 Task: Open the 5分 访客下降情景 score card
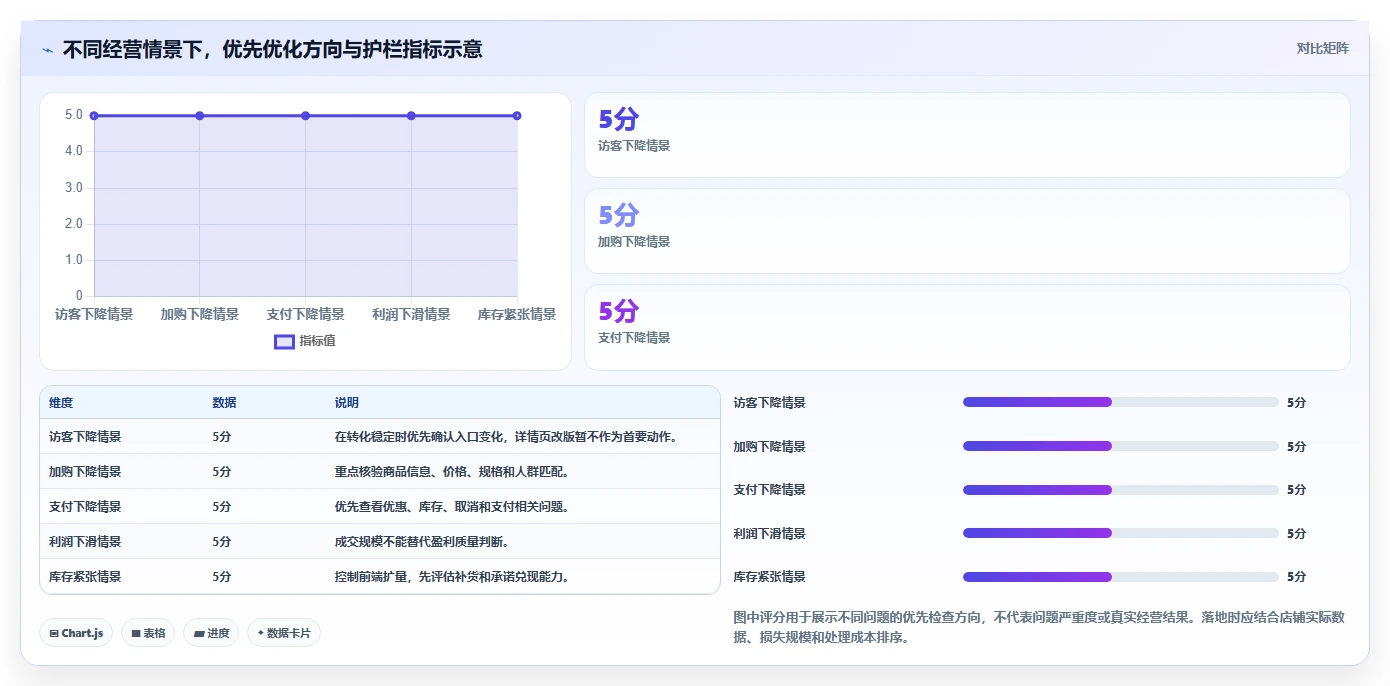point(967,135)
